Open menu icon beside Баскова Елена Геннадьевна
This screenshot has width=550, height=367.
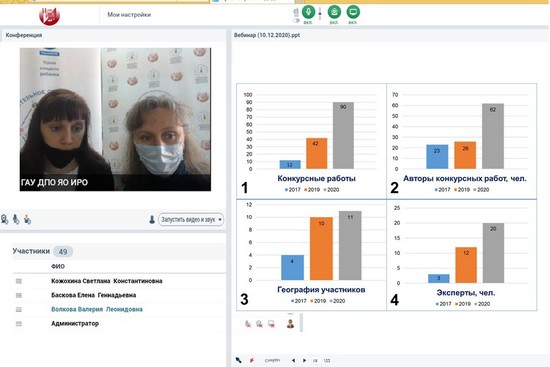click(x=19, y=295)
